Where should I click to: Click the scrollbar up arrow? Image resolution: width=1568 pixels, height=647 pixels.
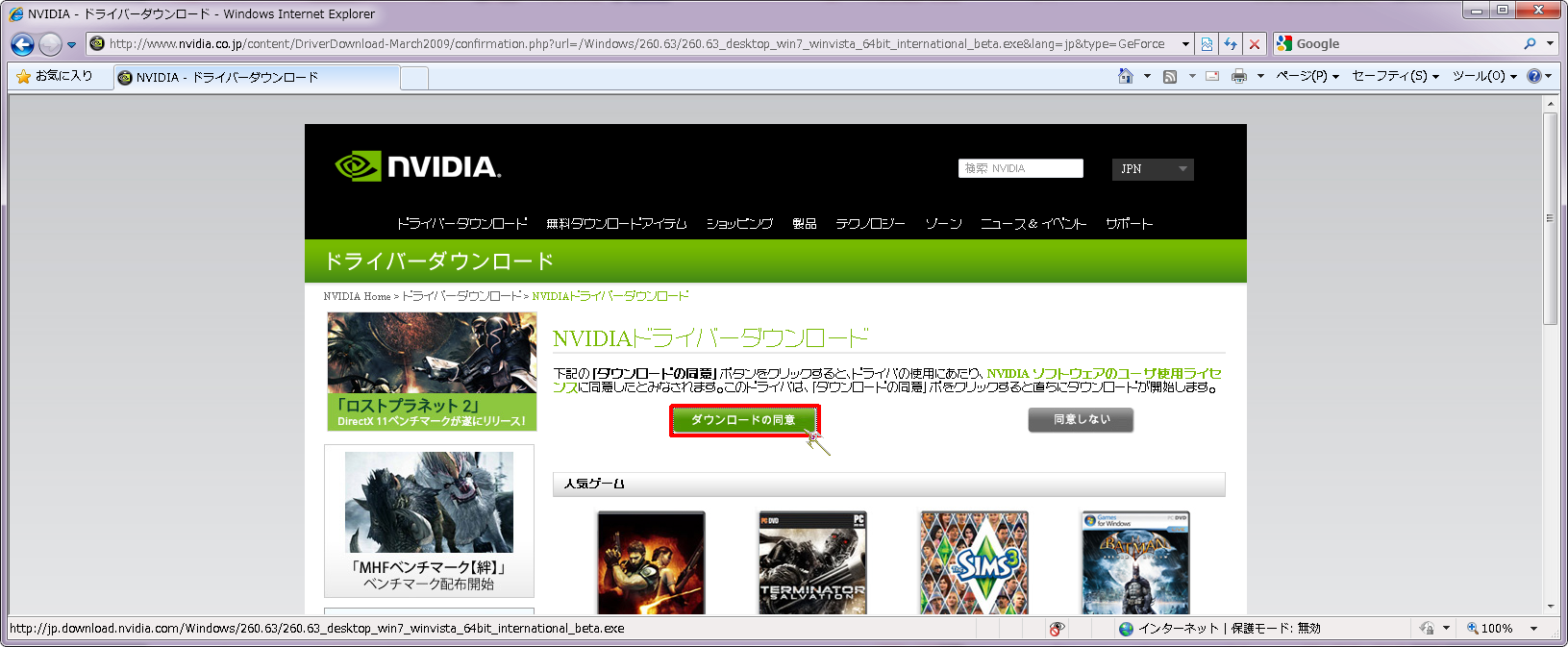[1550, 104]
